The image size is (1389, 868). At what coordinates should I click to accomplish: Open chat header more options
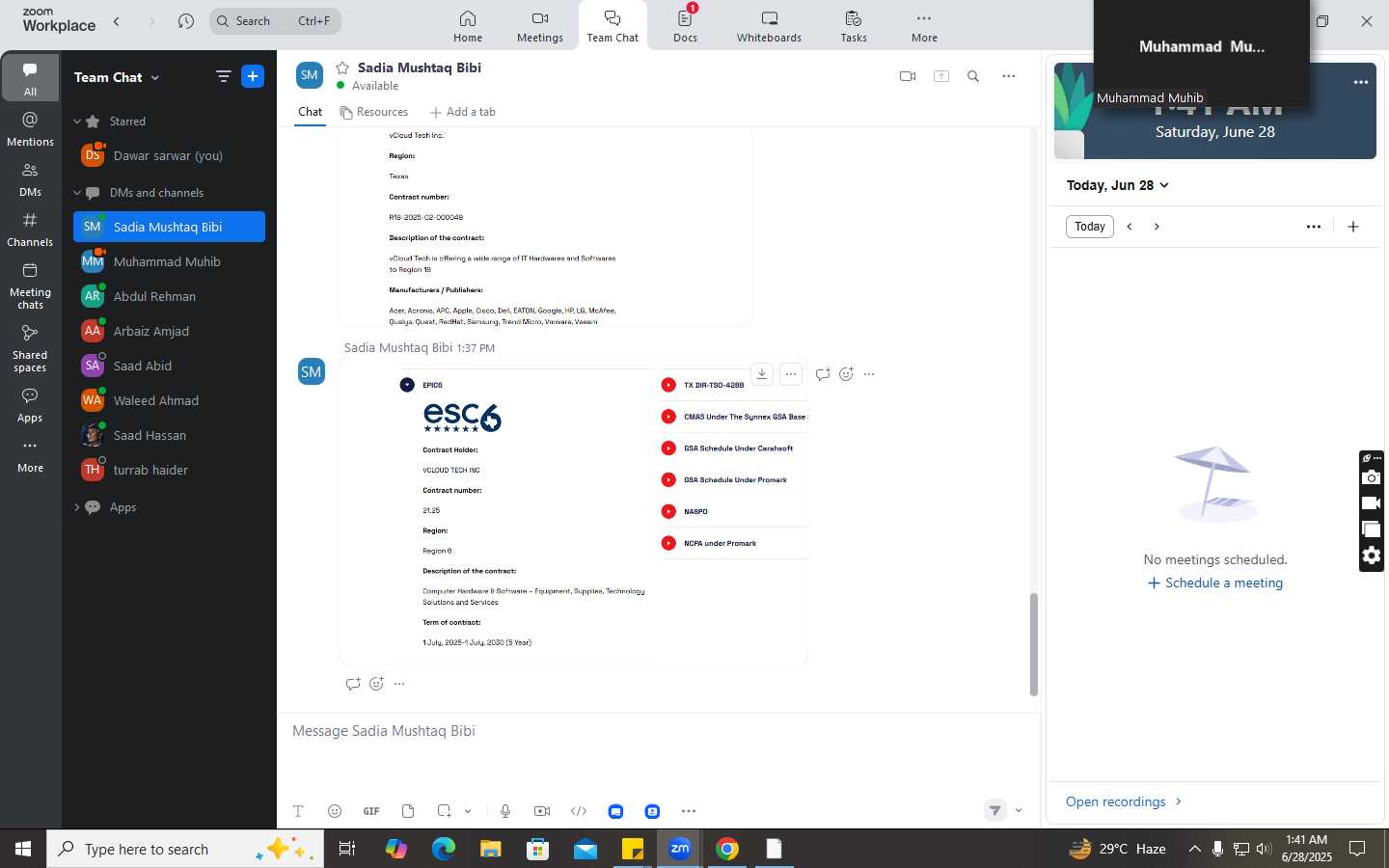(x=1008, y=76)
